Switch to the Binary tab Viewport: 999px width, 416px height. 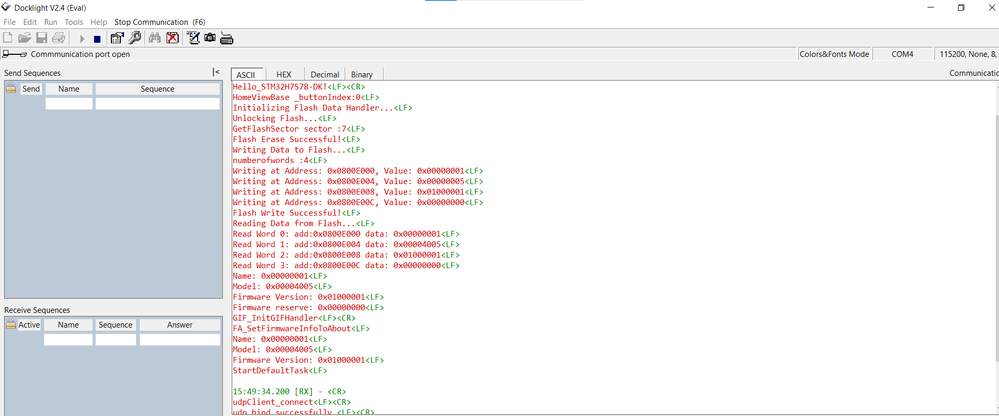pyautogui.click(x=362, y=75)
